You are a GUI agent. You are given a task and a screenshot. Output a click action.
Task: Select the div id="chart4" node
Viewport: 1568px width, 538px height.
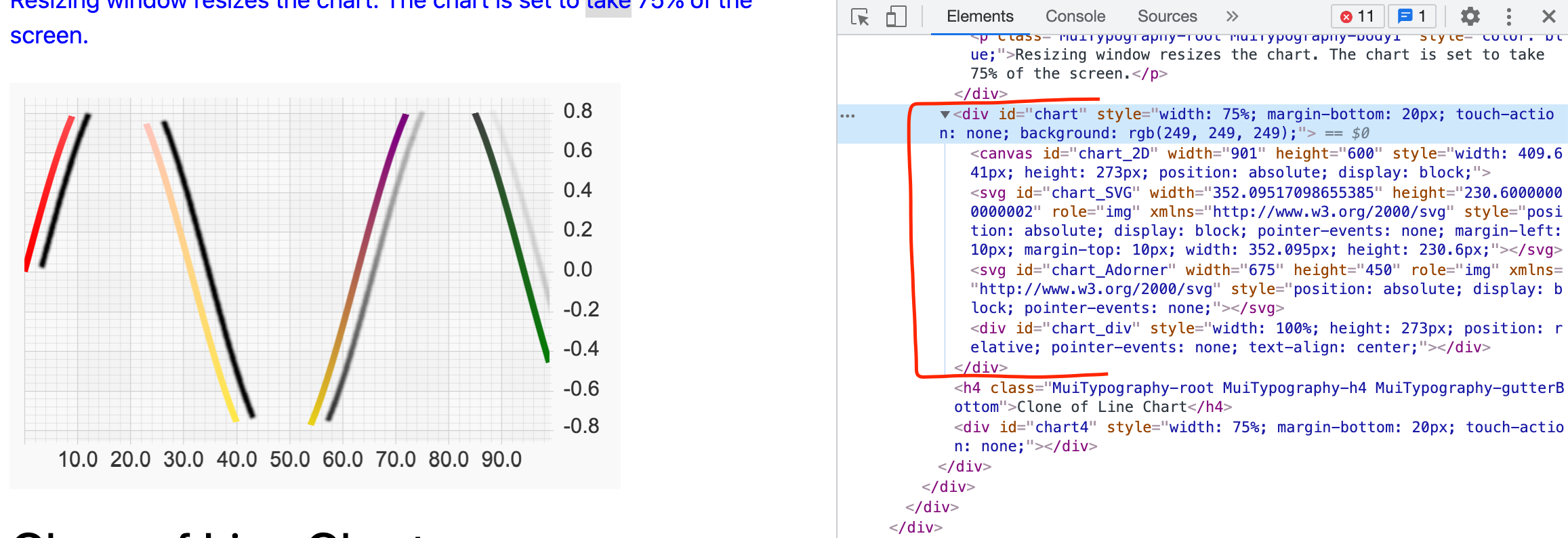pyautogui.click(x=1044, y=428)
